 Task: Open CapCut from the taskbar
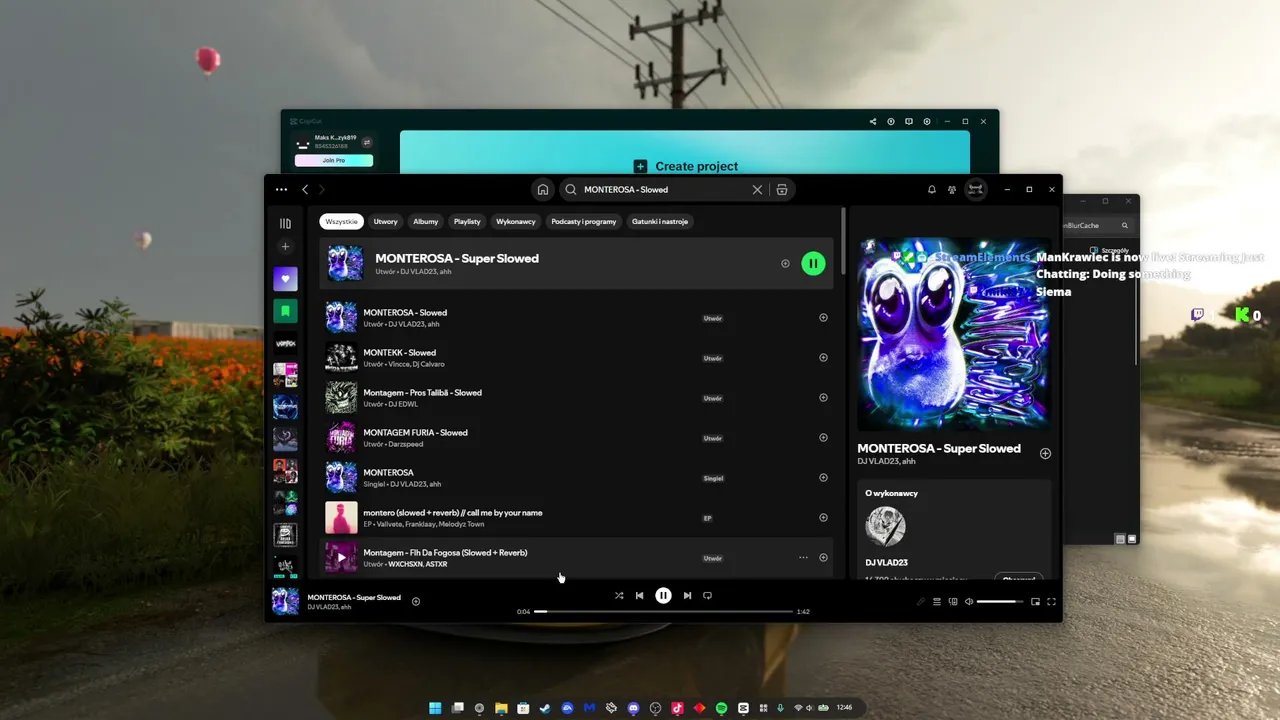coord(743,708)
